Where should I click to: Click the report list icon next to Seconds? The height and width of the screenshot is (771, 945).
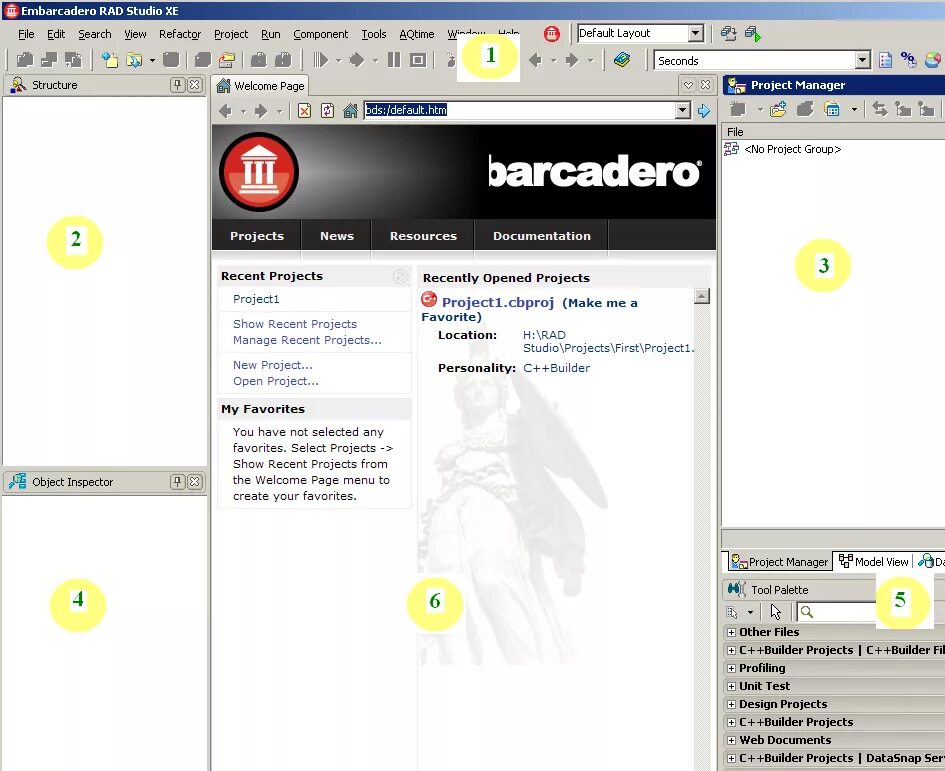click(885, 60)
